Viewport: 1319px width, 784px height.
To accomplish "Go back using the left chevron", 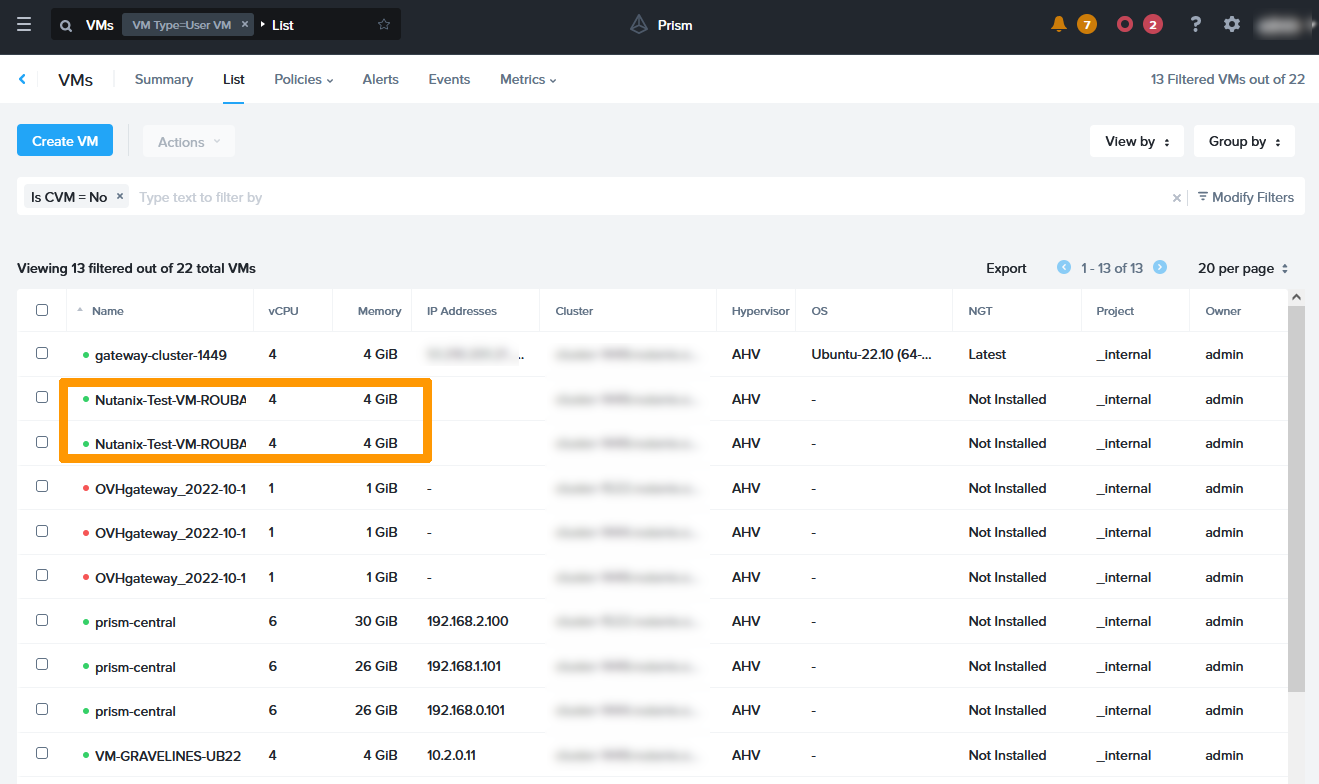I will coord(22,79).
